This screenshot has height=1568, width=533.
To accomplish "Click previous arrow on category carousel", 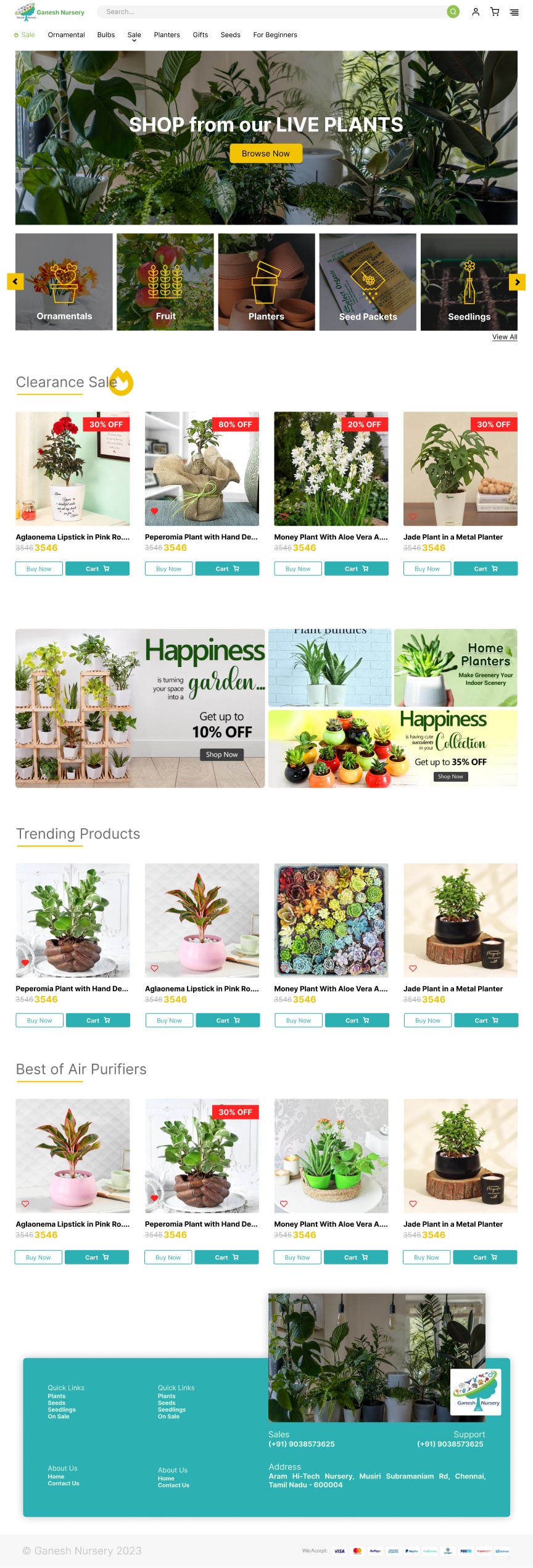I will (x=15, y=281).
